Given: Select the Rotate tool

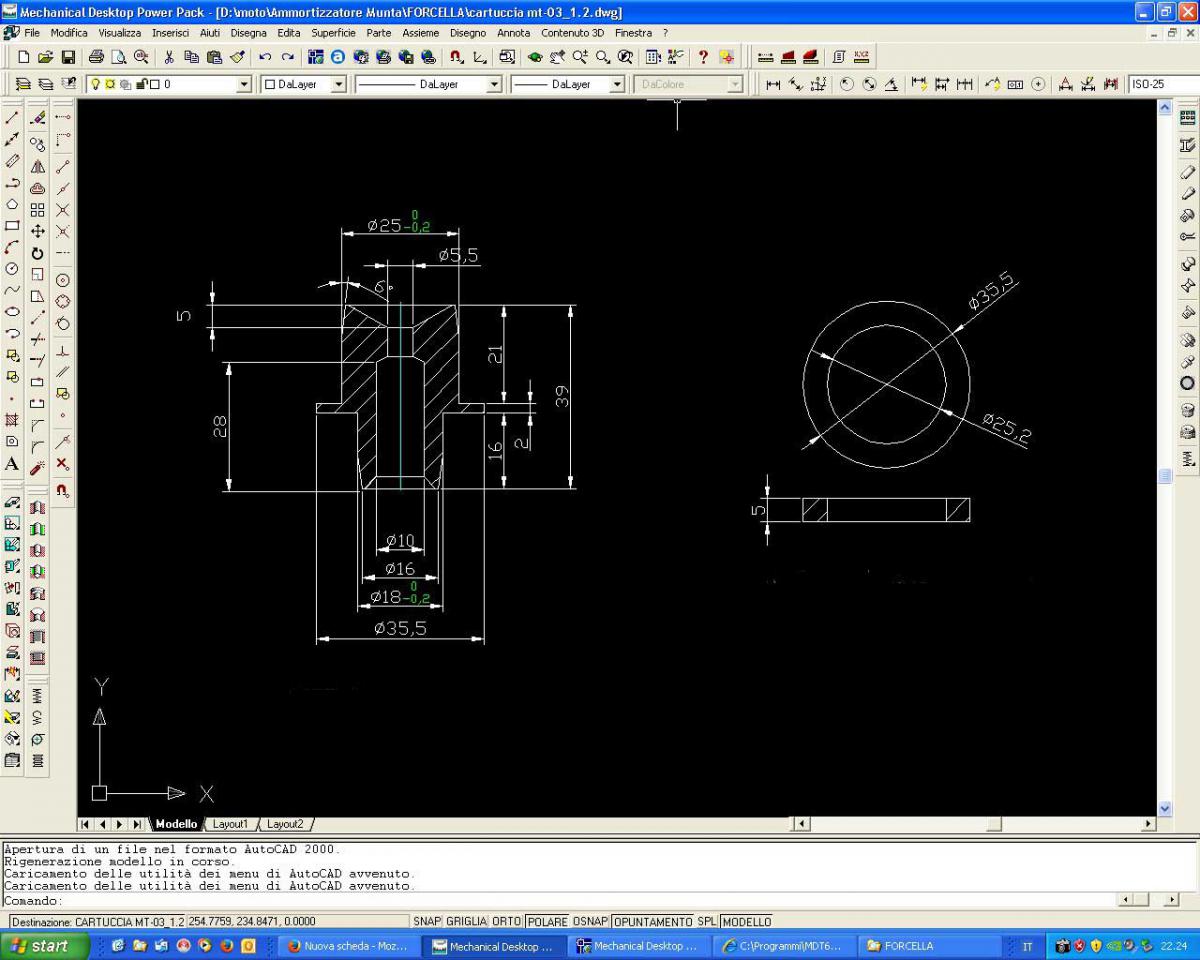Looking at the screenshot, I should coord(37,253).
